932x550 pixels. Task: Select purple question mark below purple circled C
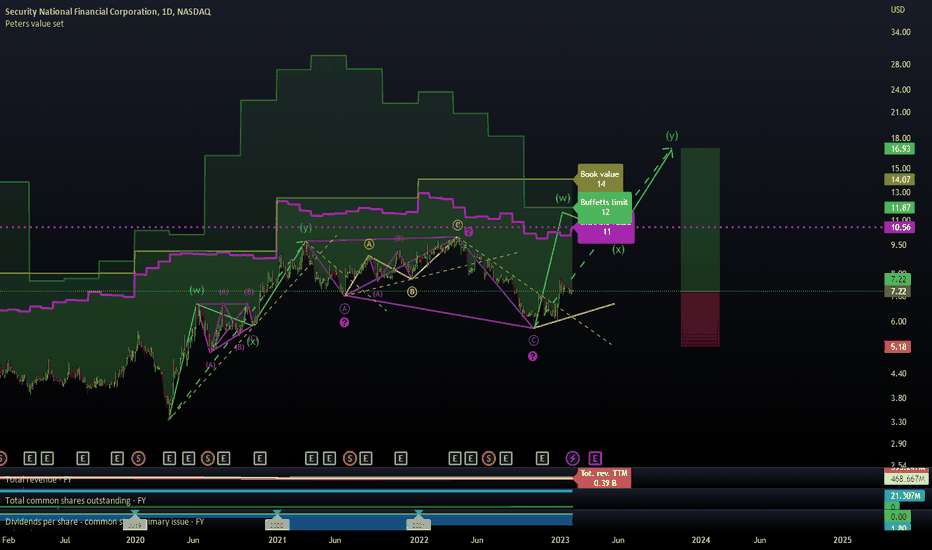(x=533, y=356)
